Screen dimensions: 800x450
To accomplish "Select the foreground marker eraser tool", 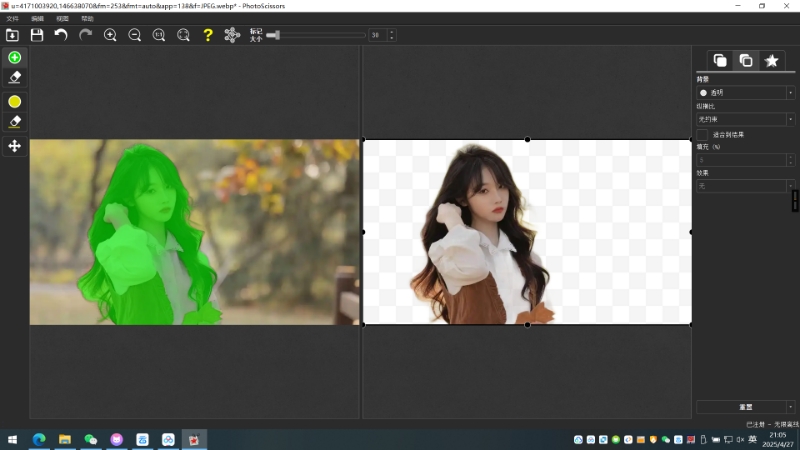I will click(14, 78).
